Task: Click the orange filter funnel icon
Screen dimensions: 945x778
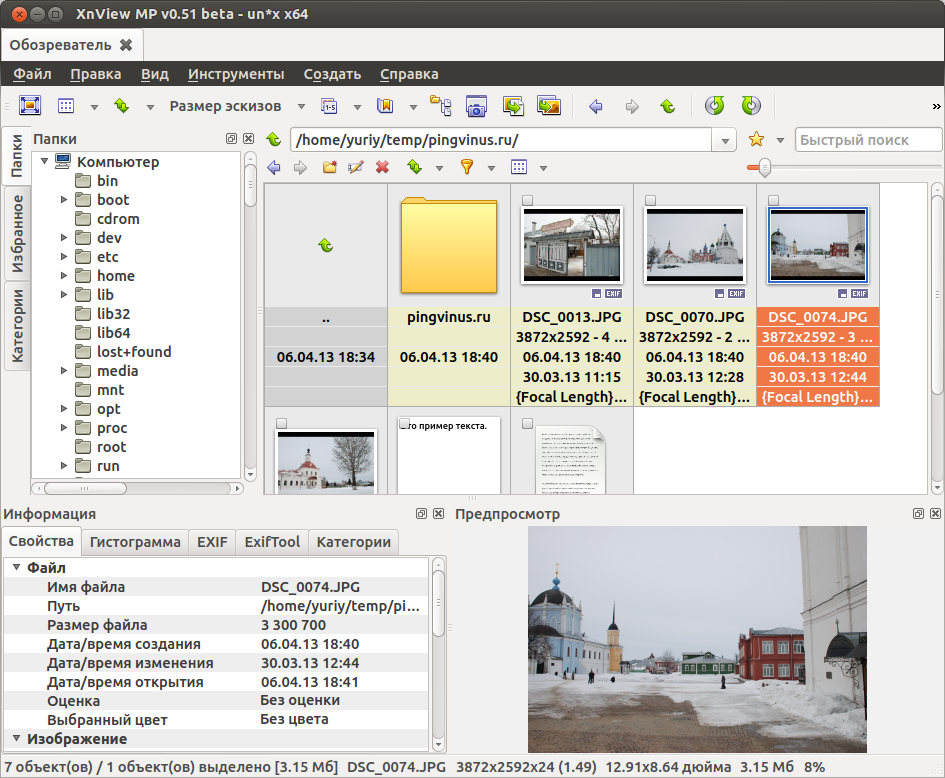Action: click(x=466, y=167)
